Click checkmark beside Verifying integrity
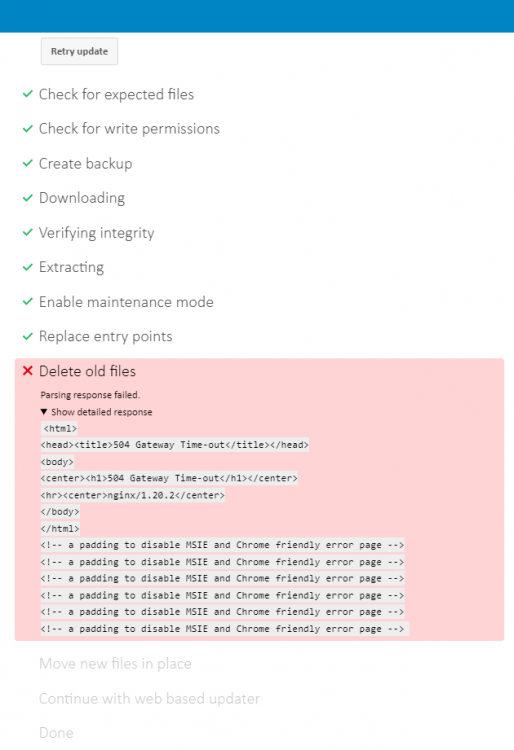The image size is (514, 750). click(x=28, y=232)
